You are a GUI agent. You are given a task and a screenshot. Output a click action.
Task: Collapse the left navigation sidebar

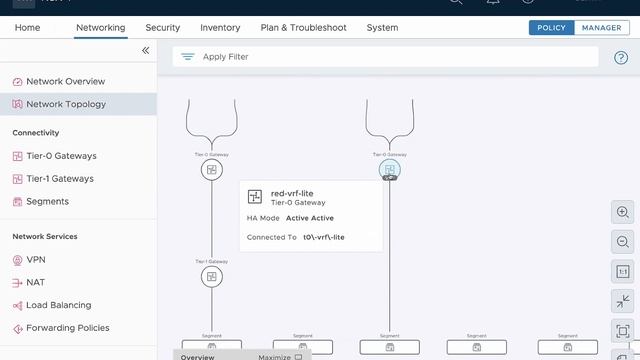coord(145,51)
